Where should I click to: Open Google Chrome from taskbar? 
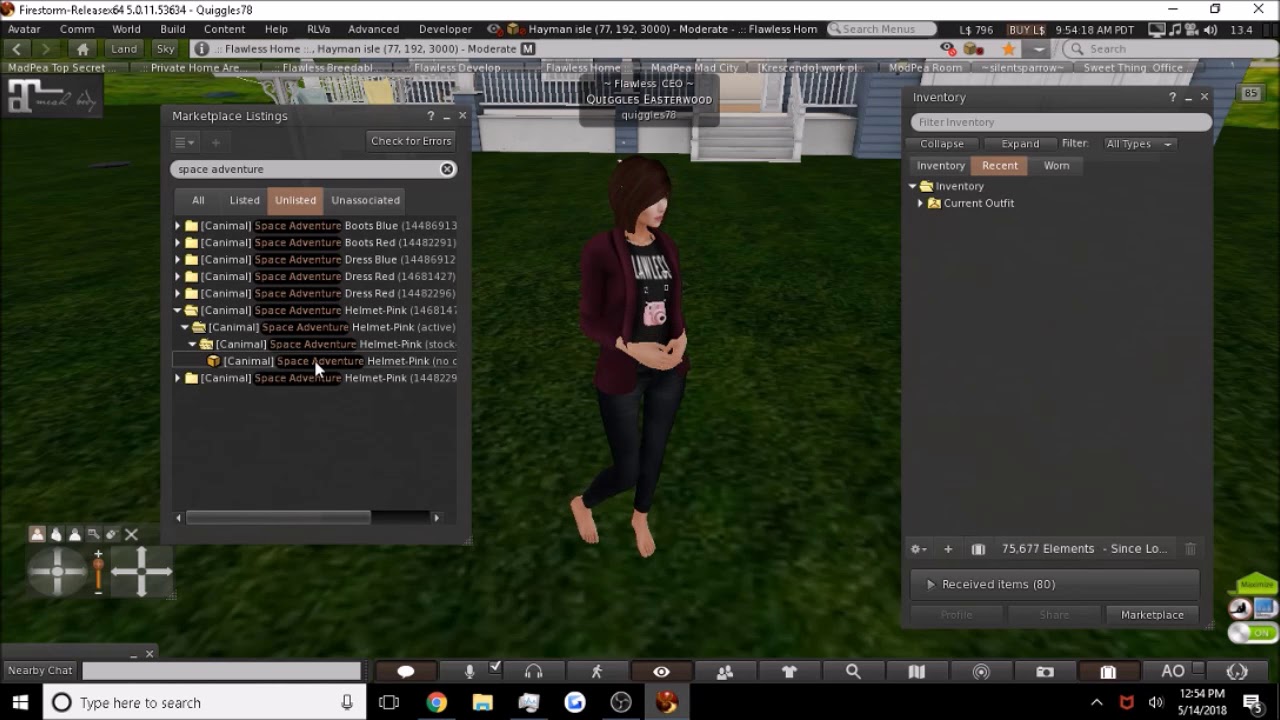point(436,703)
